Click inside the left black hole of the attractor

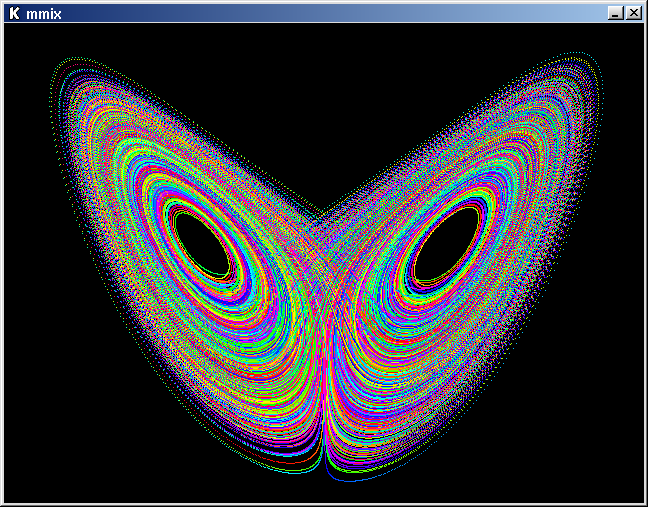click(x=205, y=244)
